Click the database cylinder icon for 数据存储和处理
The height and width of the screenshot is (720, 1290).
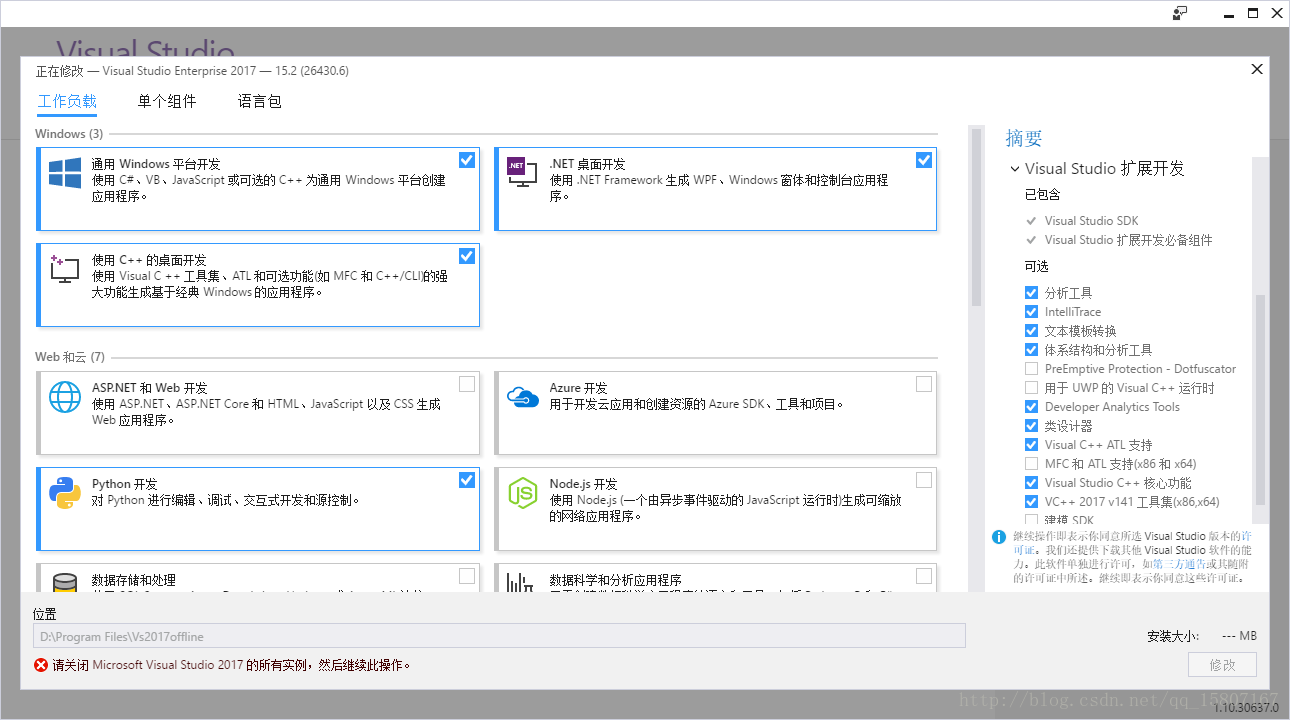point(65,583)
